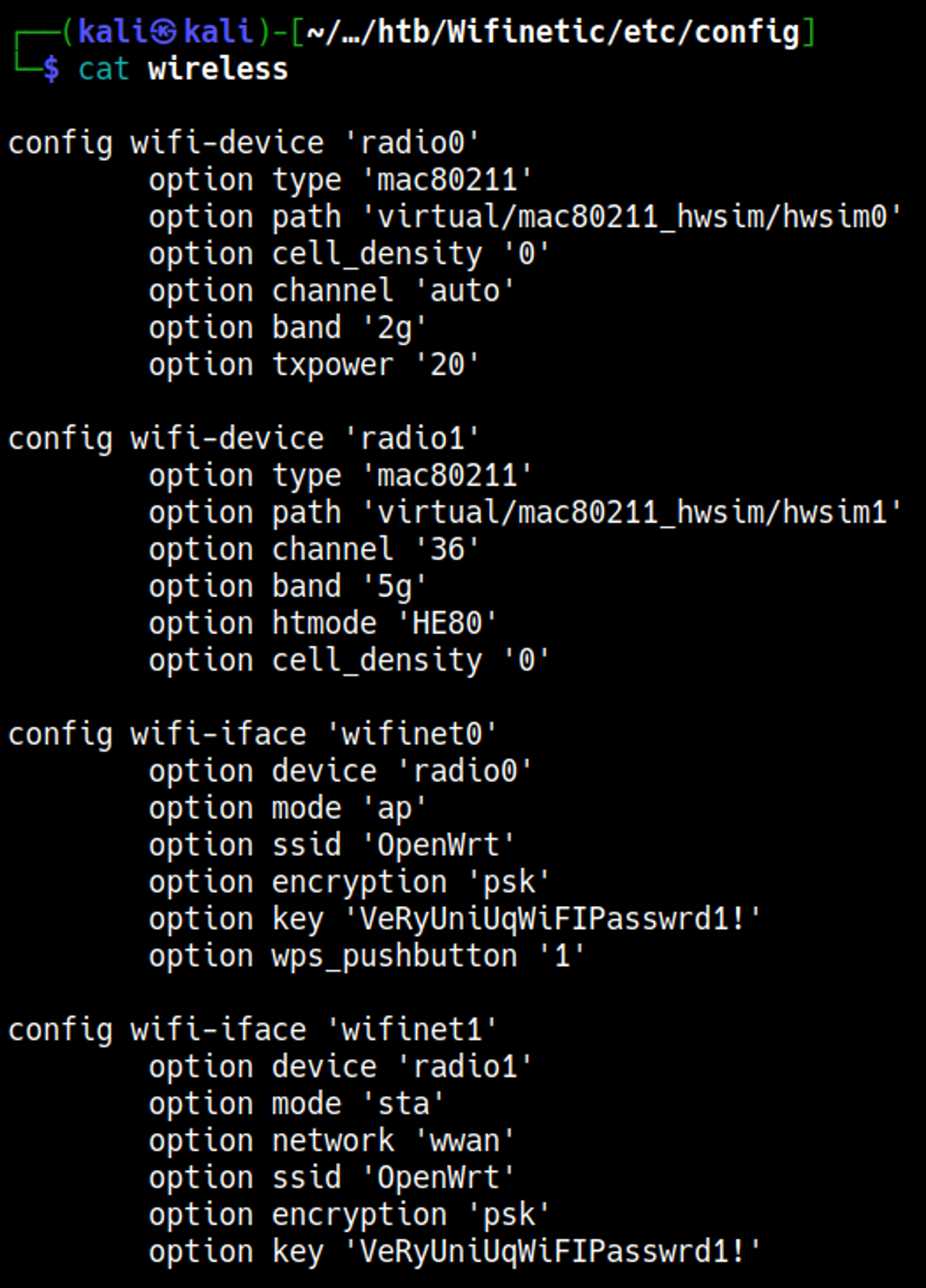Screen dimensions: 926x1288
Task: Click the dollar sign prompt symbol
Action: pyautogui.click(x=51, y=69)
